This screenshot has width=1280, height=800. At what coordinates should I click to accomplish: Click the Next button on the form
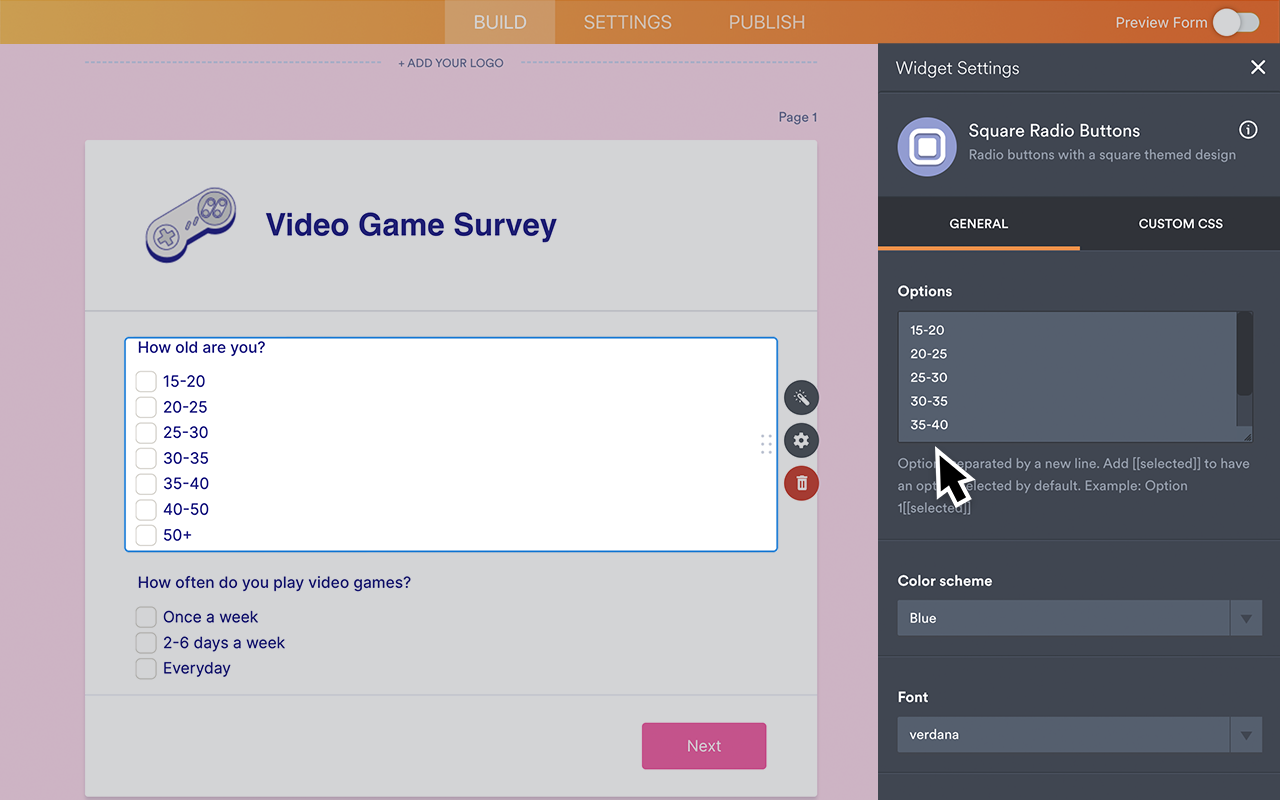pyautogui.click(x=704, y=745)
